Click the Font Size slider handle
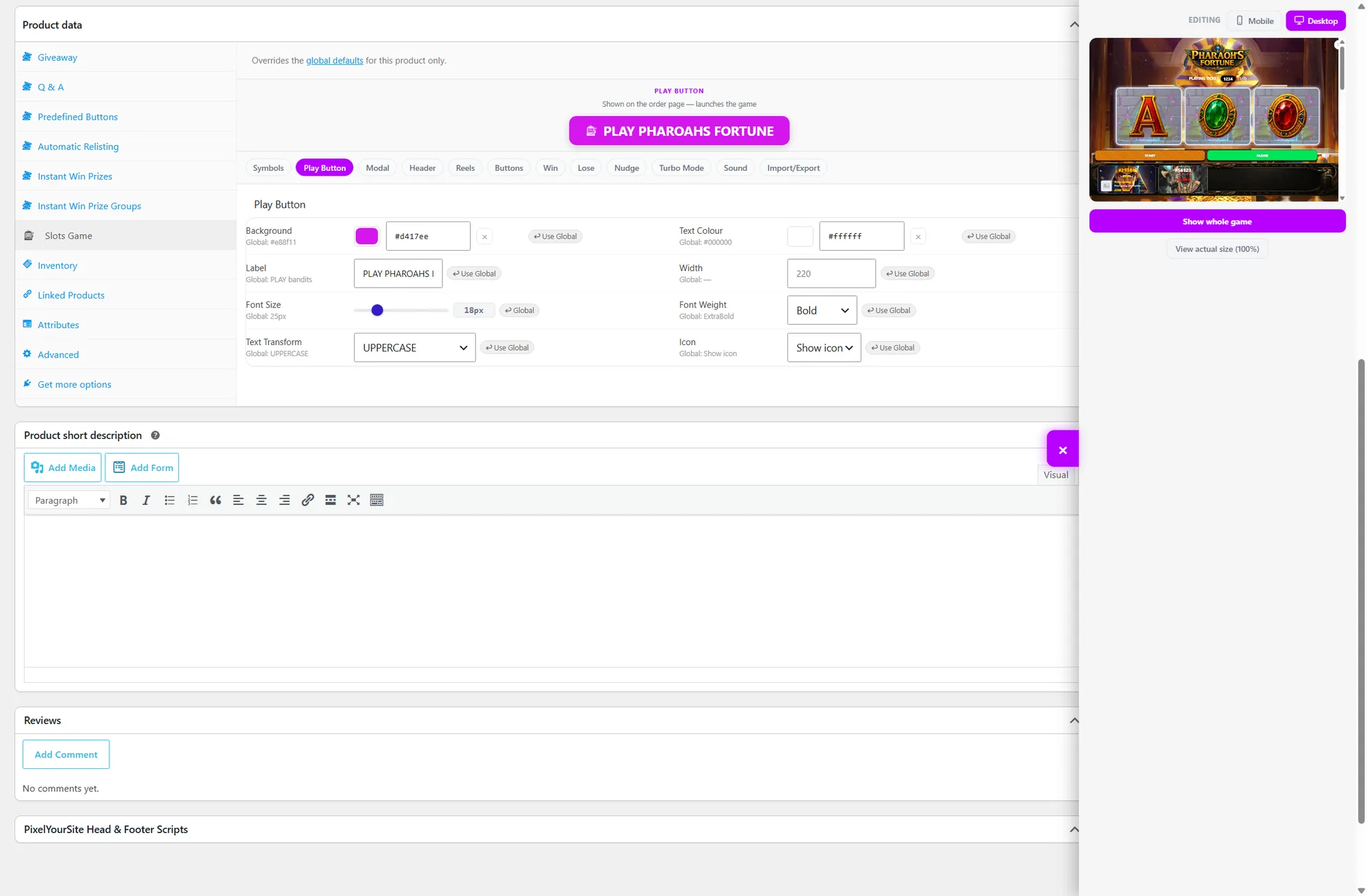Viewport: 1367px width, 896px height. click(377, 310)
